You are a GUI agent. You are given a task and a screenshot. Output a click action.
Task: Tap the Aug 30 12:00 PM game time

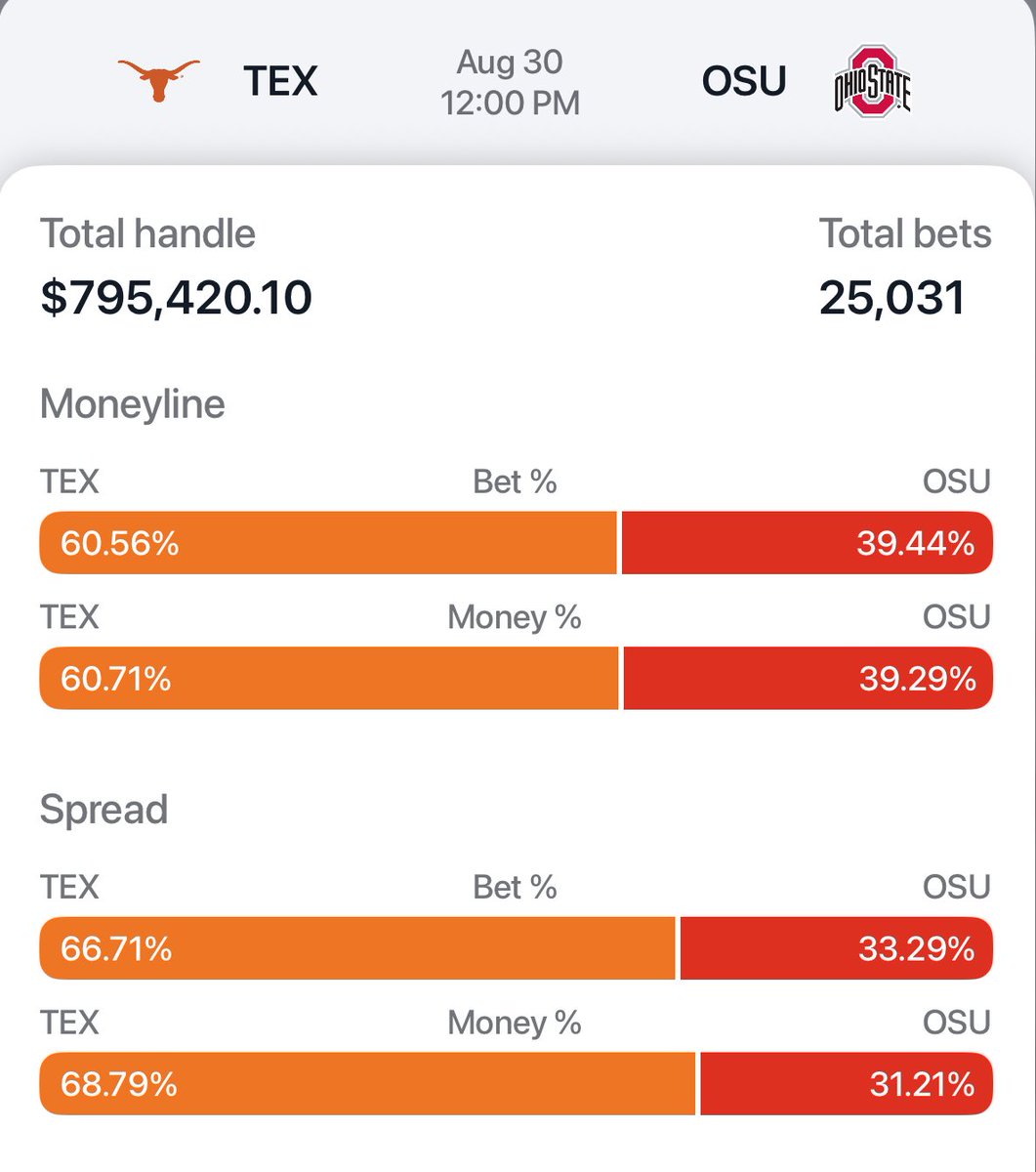click(510, 82)
